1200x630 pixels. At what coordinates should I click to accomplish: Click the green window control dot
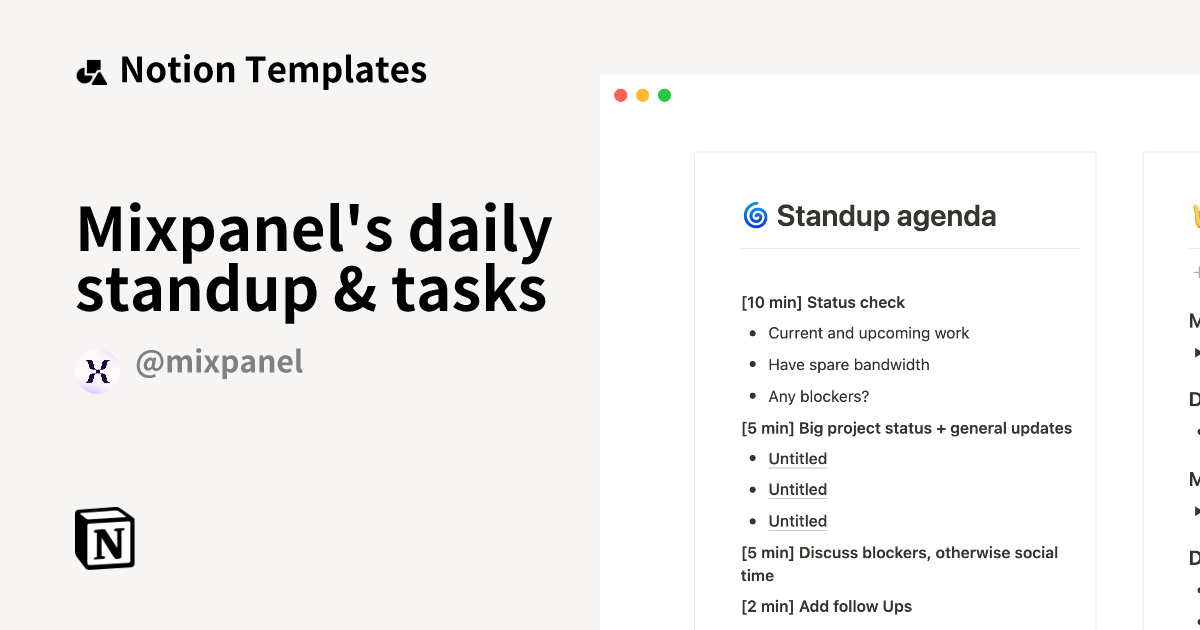(664, 94)
